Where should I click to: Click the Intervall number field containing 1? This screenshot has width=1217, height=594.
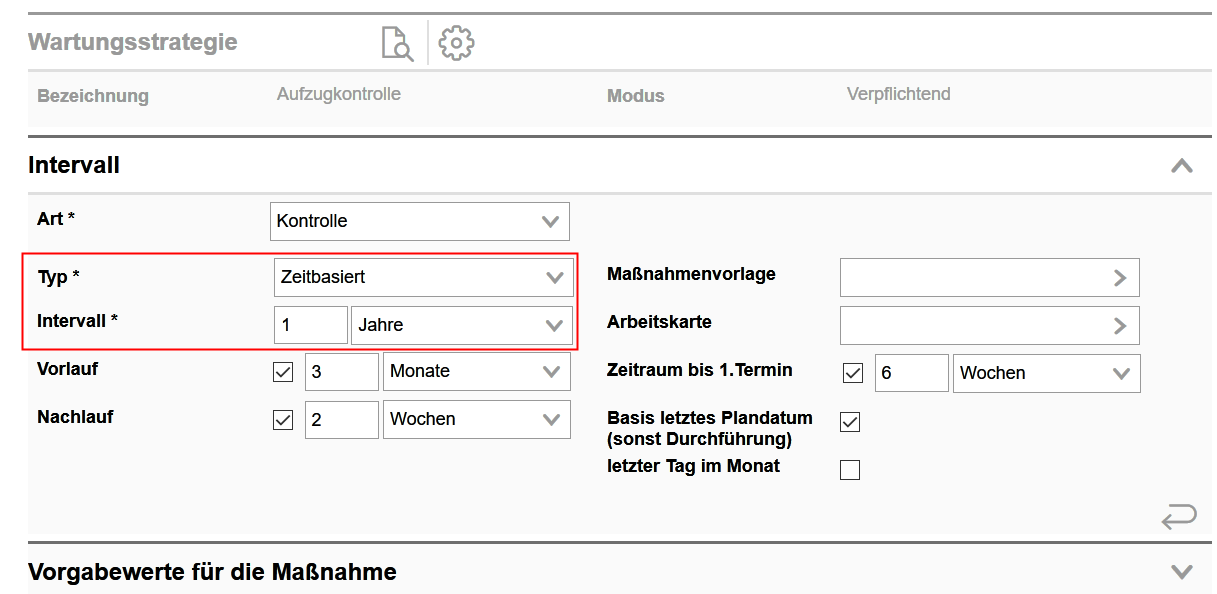click(310, 325)
